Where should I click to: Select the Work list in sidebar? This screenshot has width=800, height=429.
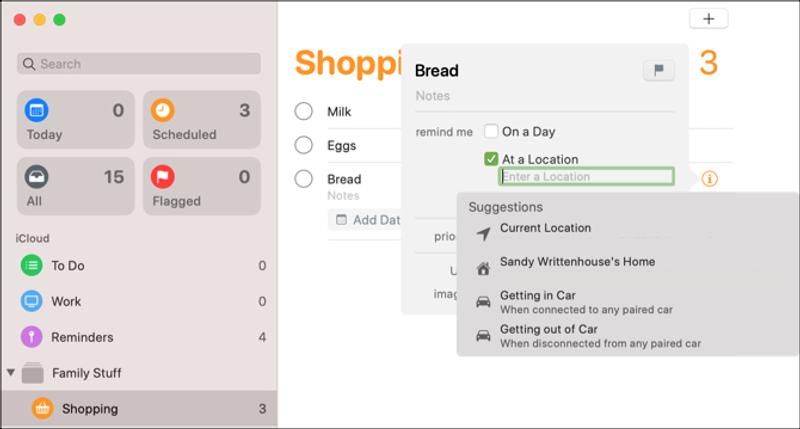click(66, 301)
